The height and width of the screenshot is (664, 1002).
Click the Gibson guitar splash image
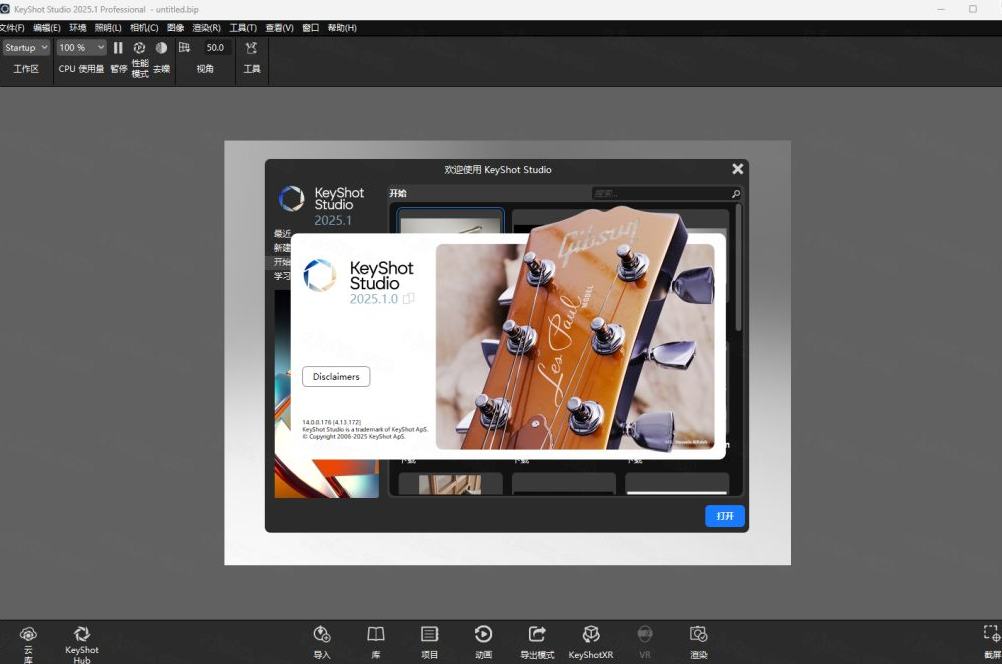(x=575, y=346)
